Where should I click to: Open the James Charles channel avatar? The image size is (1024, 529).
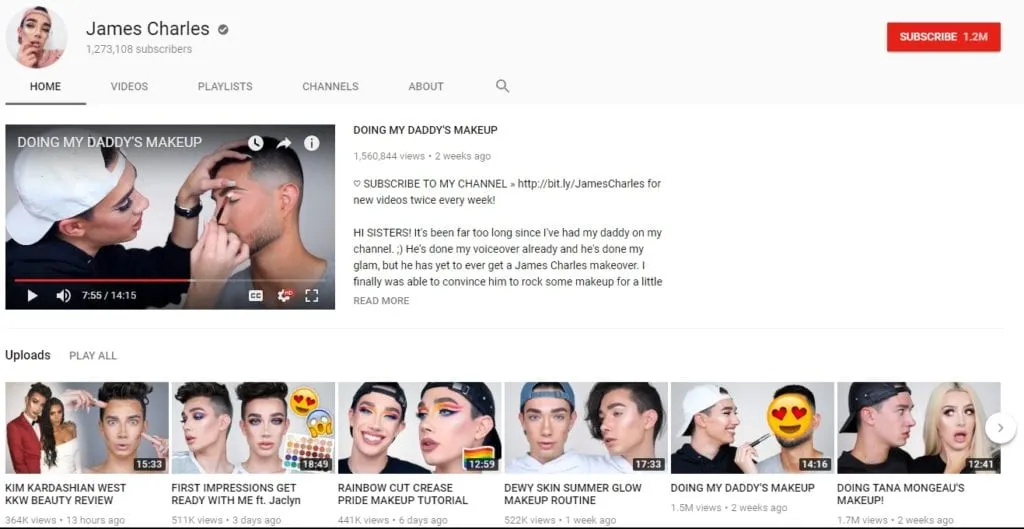click(x=36, y=37)
